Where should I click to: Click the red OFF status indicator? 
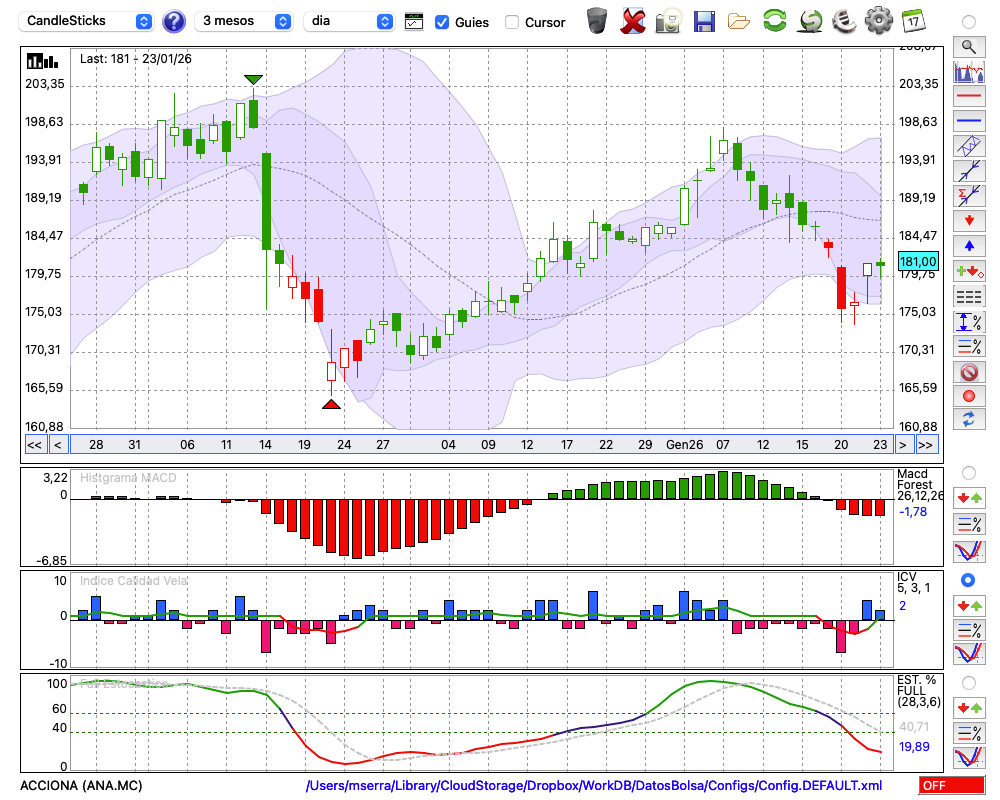(x=951, y=786)
